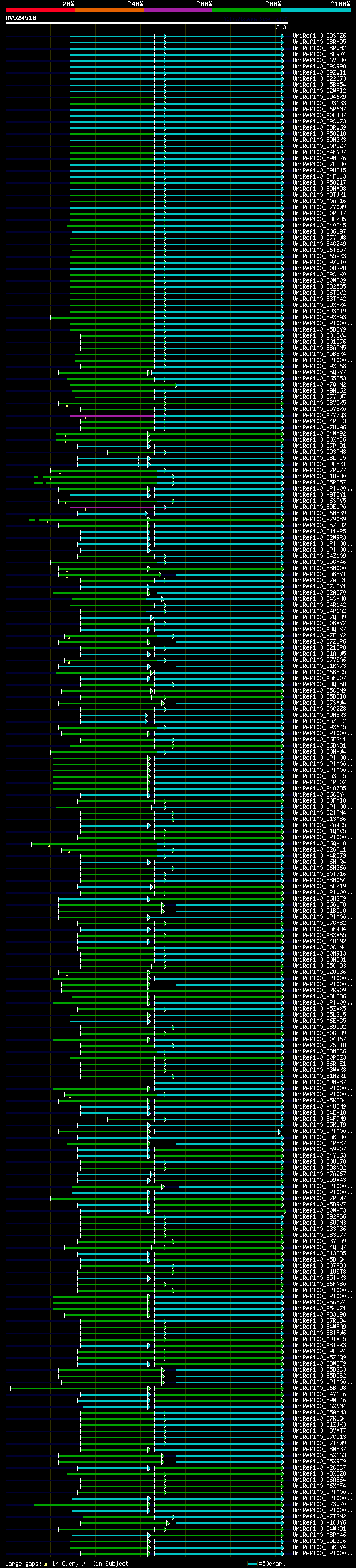
Task: Choose entry UniRef100_Q5ZL82
Action: tap(319, 525)
